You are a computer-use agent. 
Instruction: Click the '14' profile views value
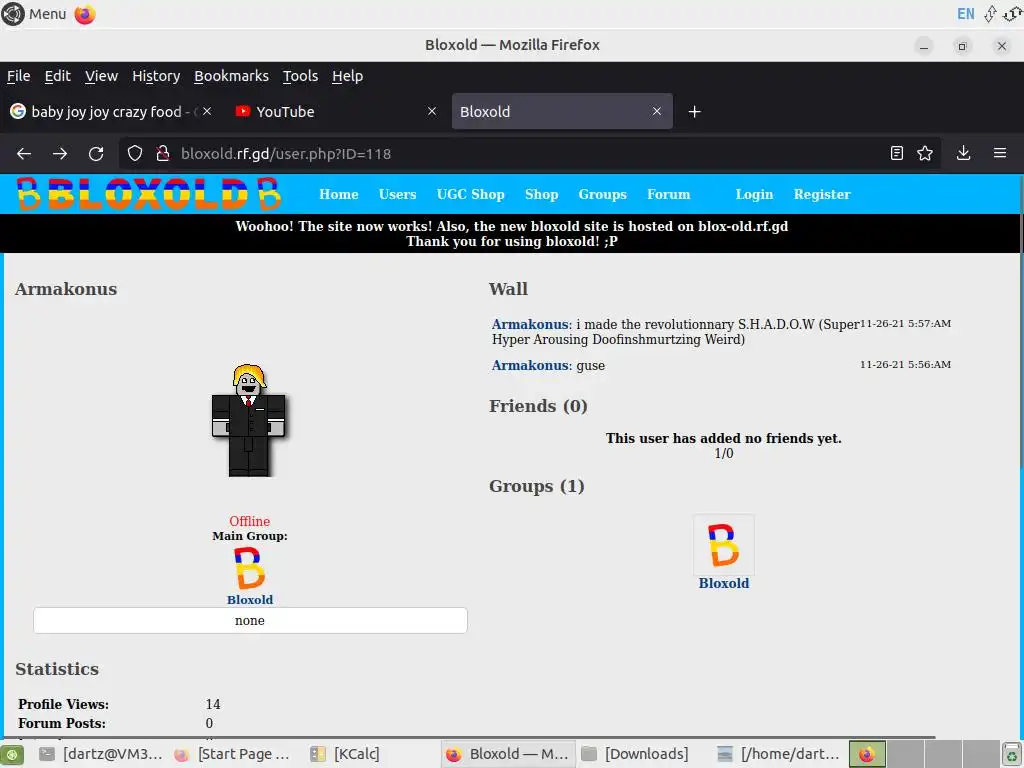213,704
